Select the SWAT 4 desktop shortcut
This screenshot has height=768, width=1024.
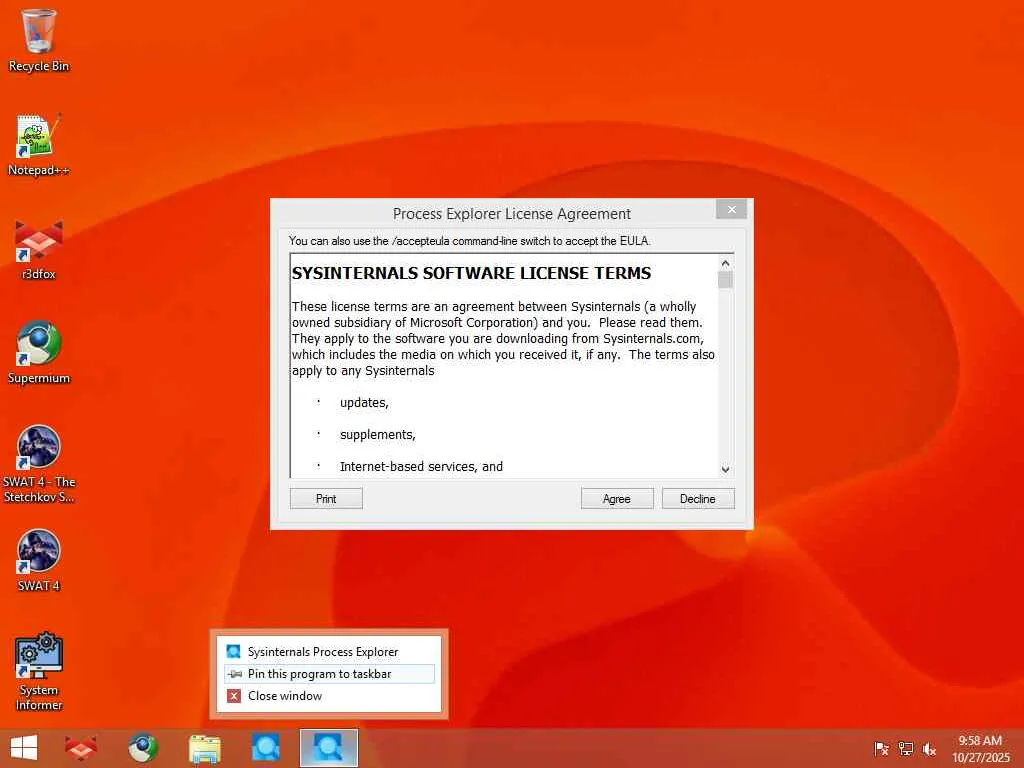click(x=39, y=560)
